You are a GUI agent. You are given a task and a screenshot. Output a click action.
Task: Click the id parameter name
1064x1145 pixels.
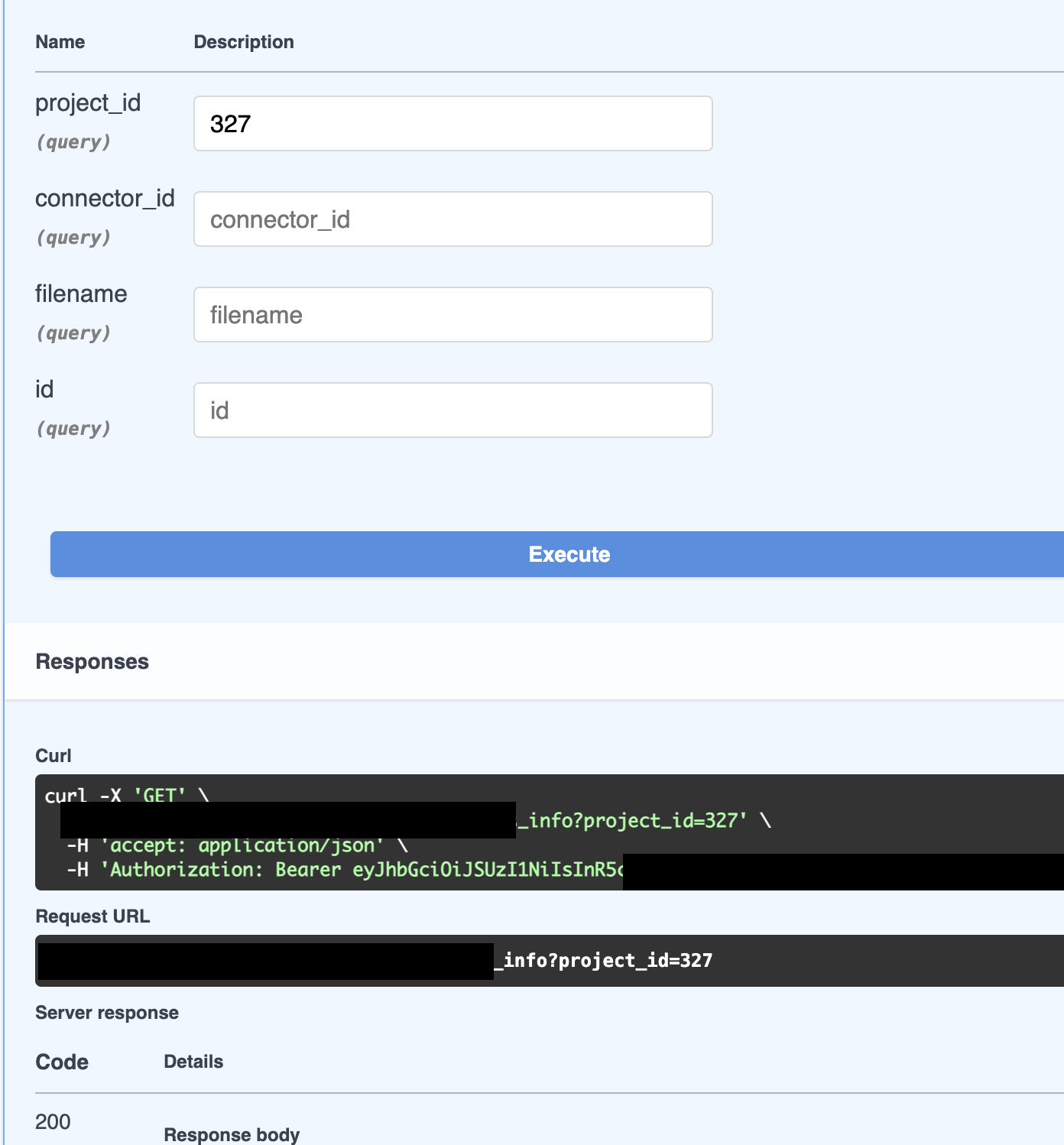click(x=44, y=390)
